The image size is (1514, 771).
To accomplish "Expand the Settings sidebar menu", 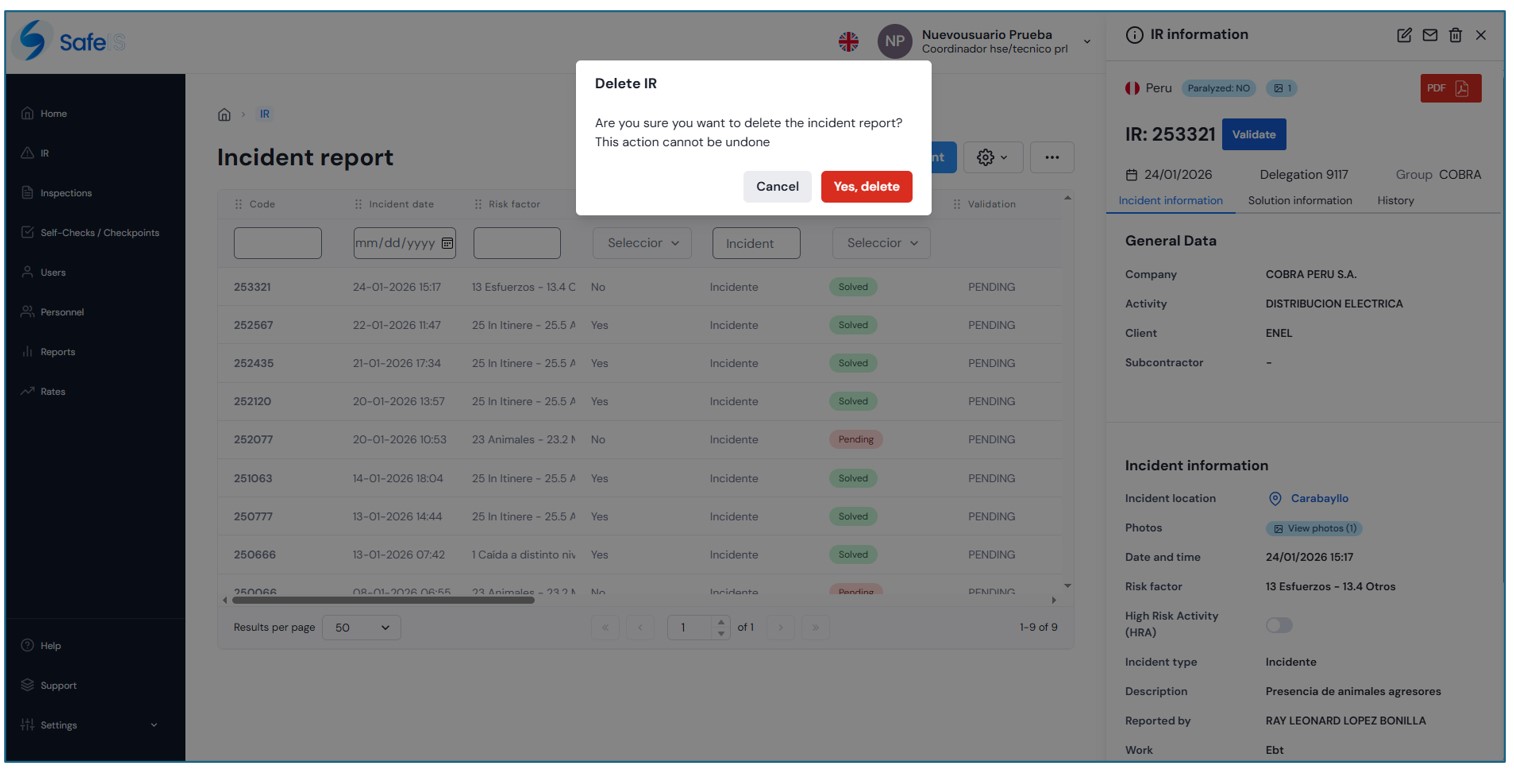I will click(x=153, y=725).
